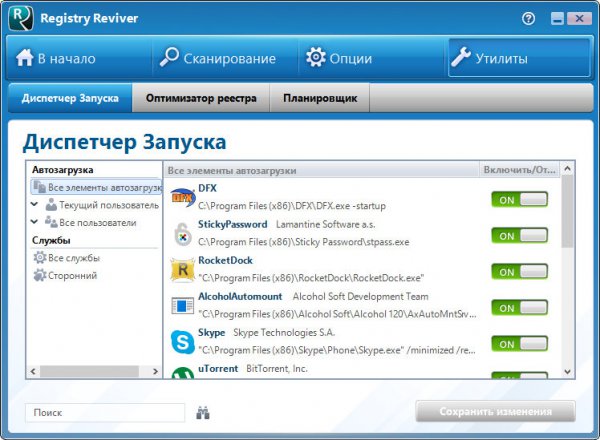Click the horizontal scrollbar thumb in tree panel
The width and height of the screenshot is (600, 440).
pyautogui.click(x=89, y=371)
